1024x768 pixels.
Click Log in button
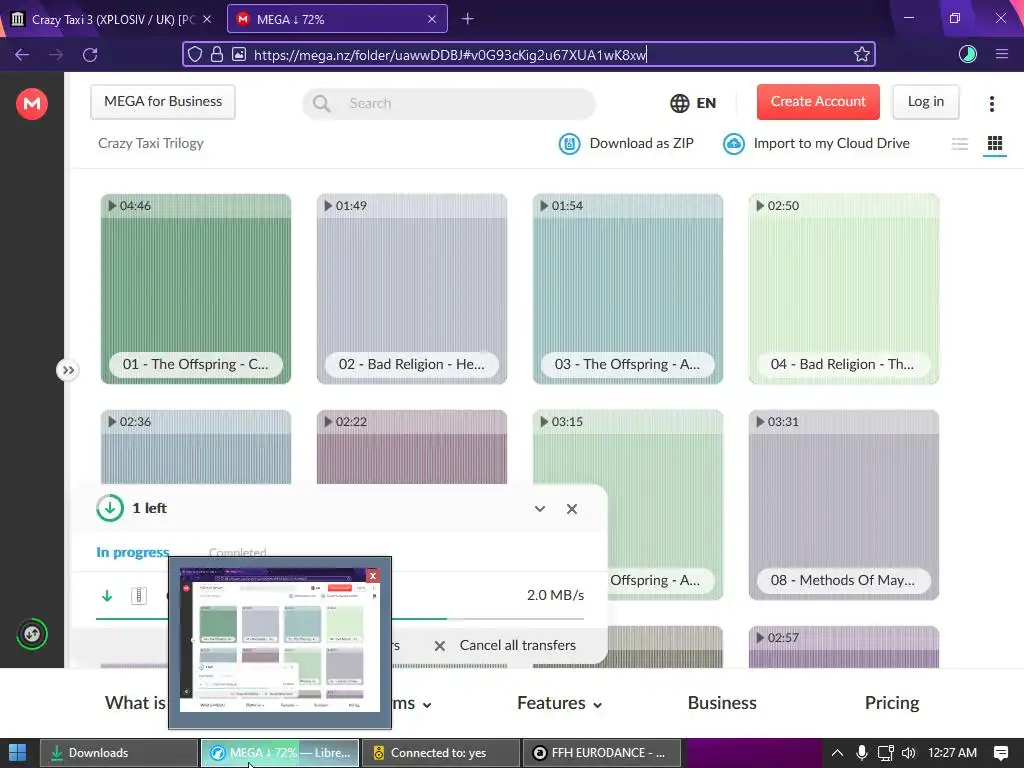925,102
